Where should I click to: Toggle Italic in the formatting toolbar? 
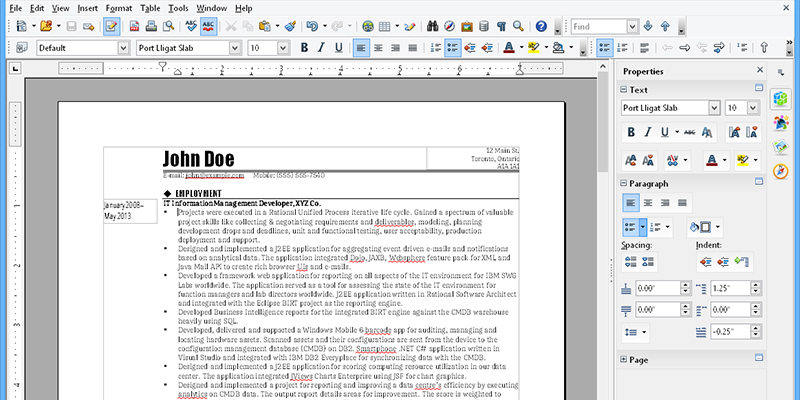point(321,48)
